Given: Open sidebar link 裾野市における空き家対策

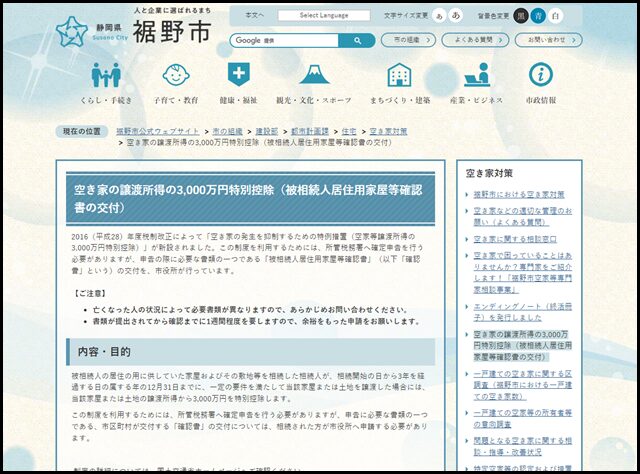Looking at the screenshot, I should click(519, 195).
